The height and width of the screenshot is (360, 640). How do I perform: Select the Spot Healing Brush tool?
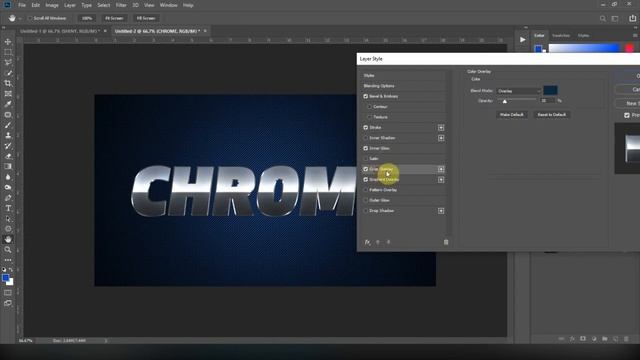click(x=8, y=115)
